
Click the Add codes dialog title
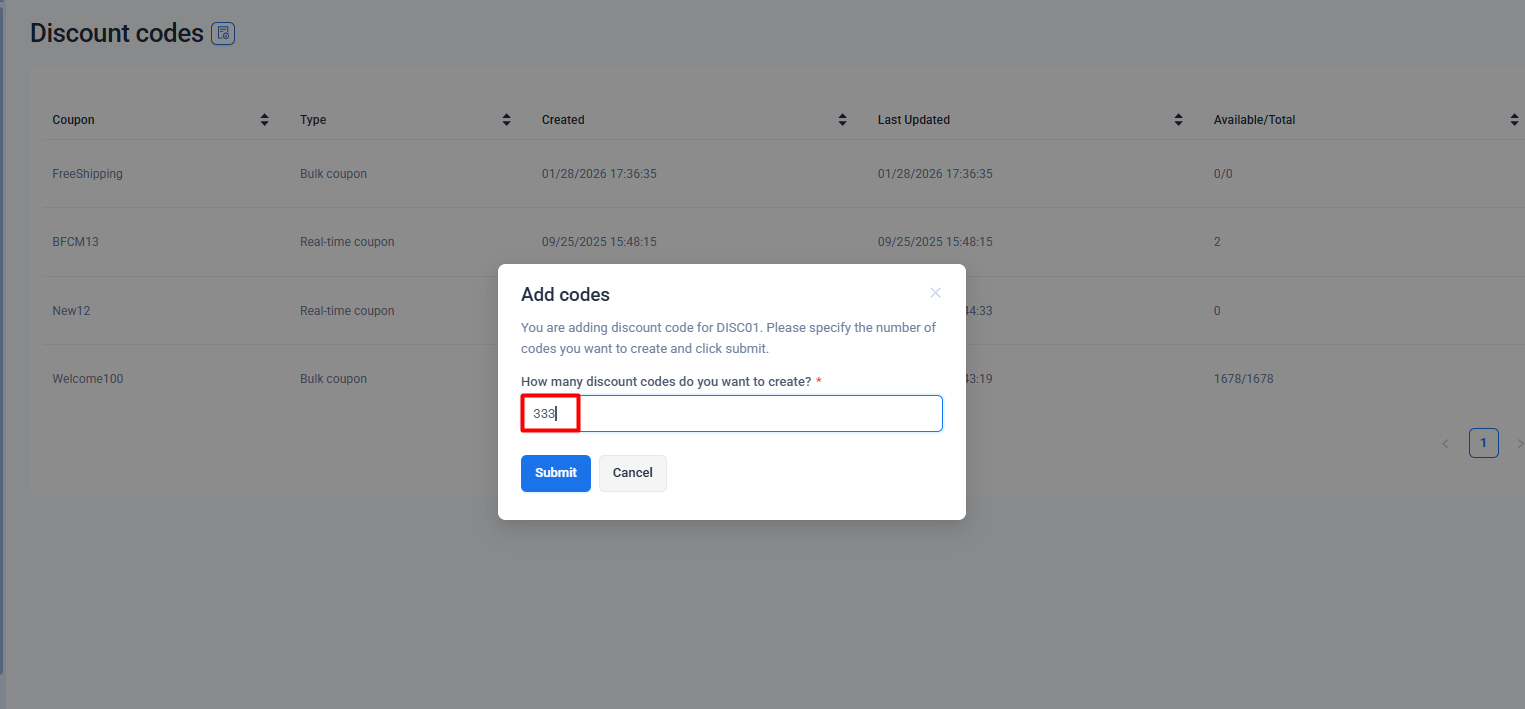[566, 295]
